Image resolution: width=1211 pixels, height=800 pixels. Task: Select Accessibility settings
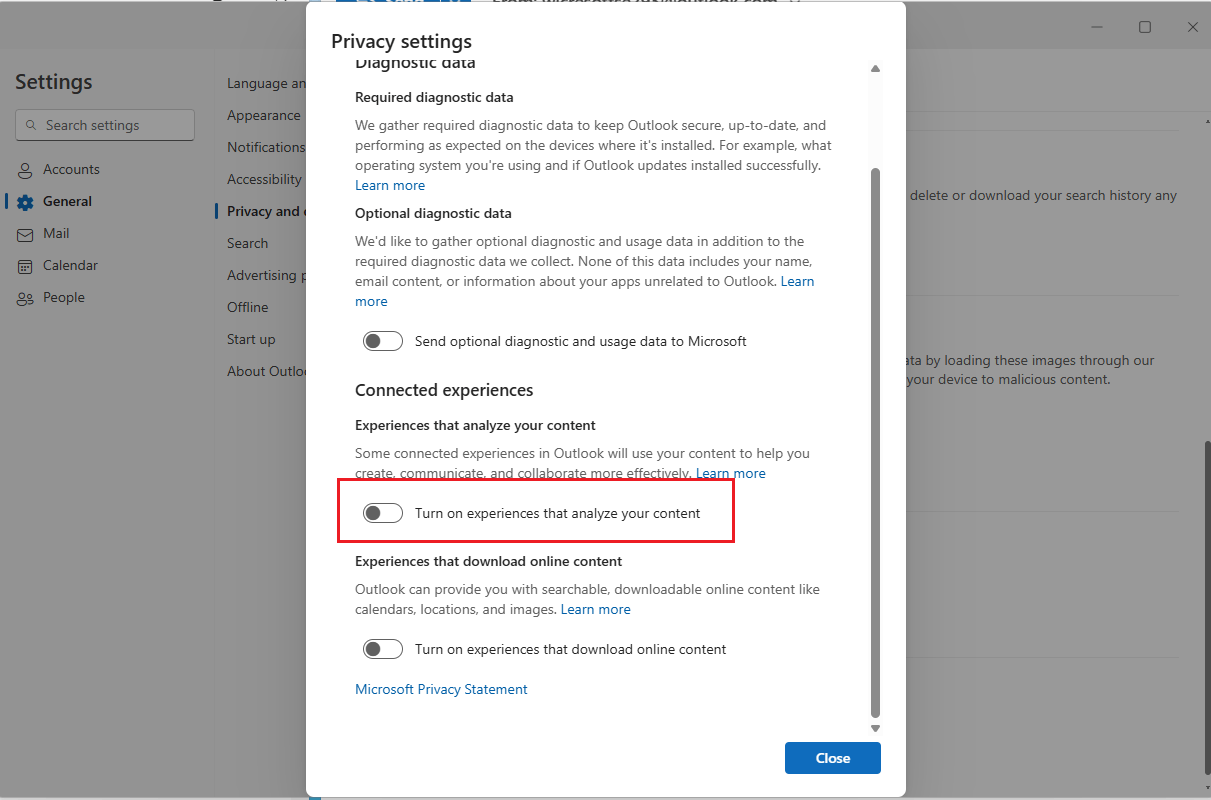point(264,179)
